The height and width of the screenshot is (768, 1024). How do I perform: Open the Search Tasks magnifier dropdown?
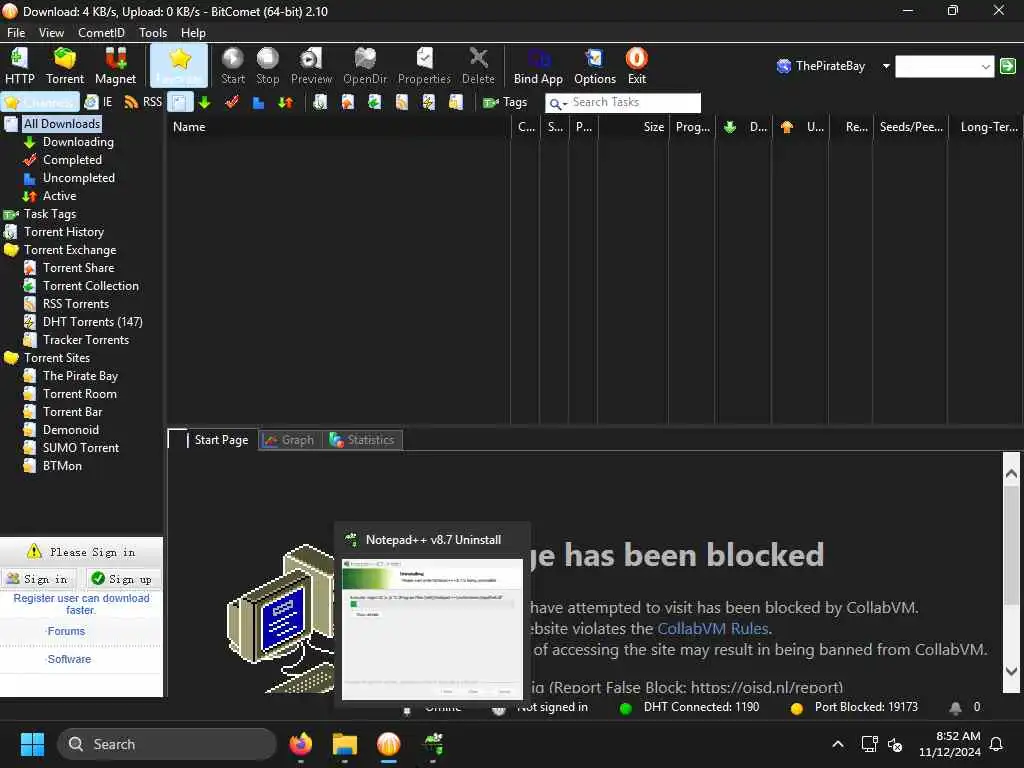(x=558, y=103)
